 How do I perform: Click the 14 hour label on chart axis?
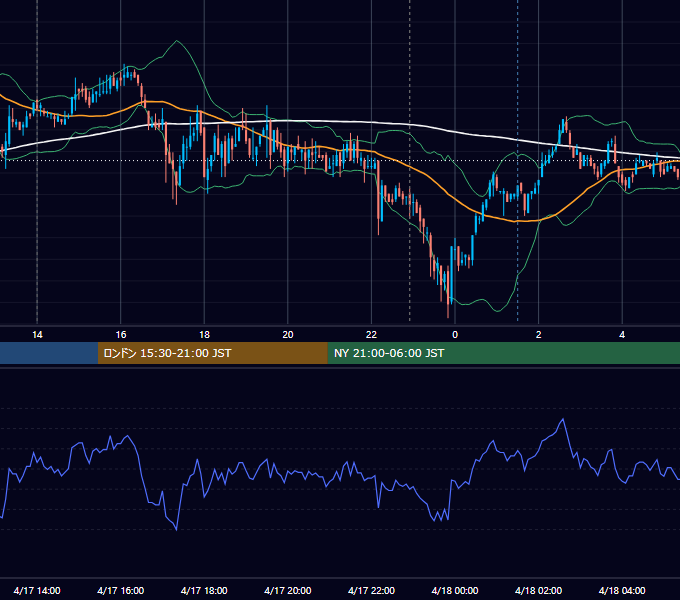(37, 335)
